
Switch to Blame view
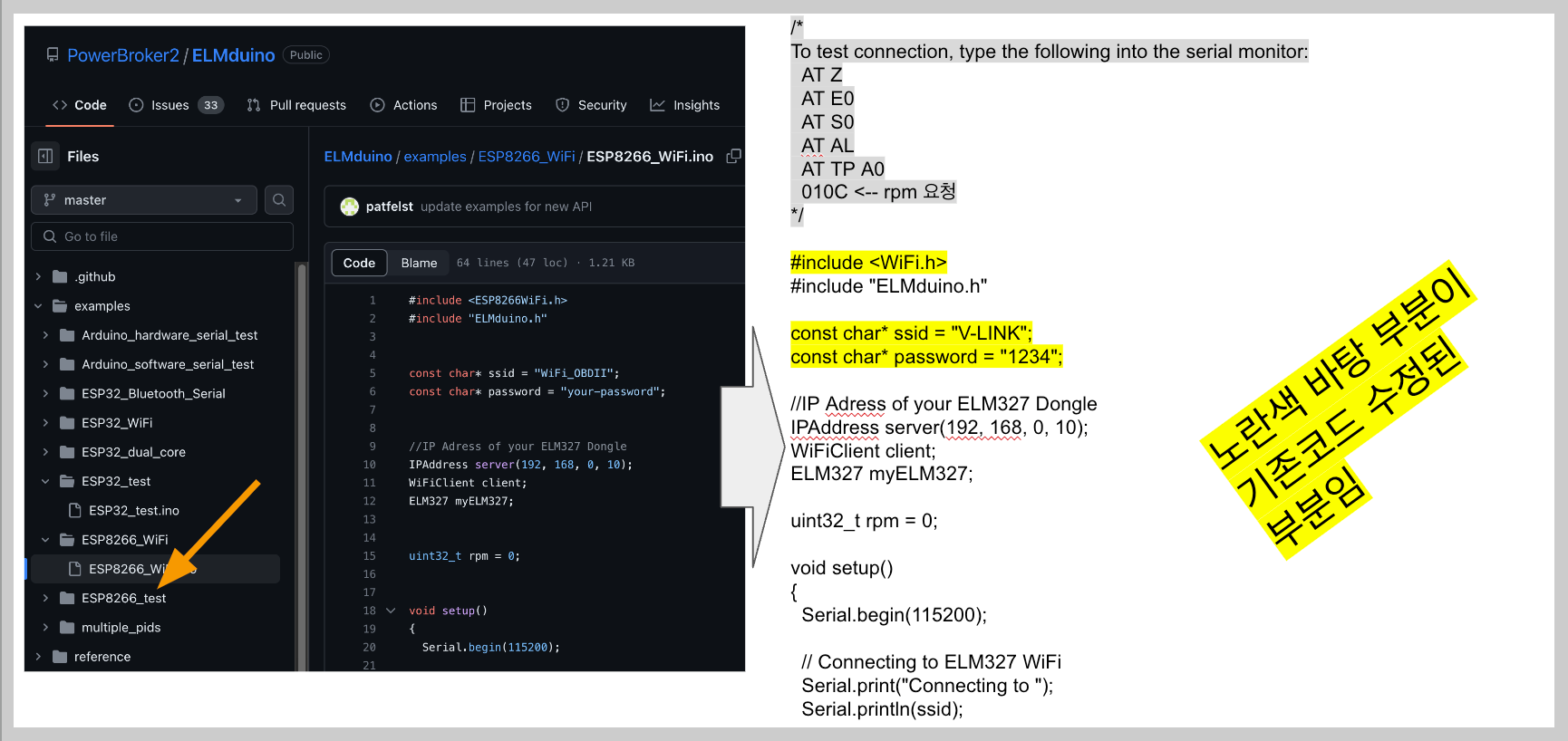(x=419, y=263)
